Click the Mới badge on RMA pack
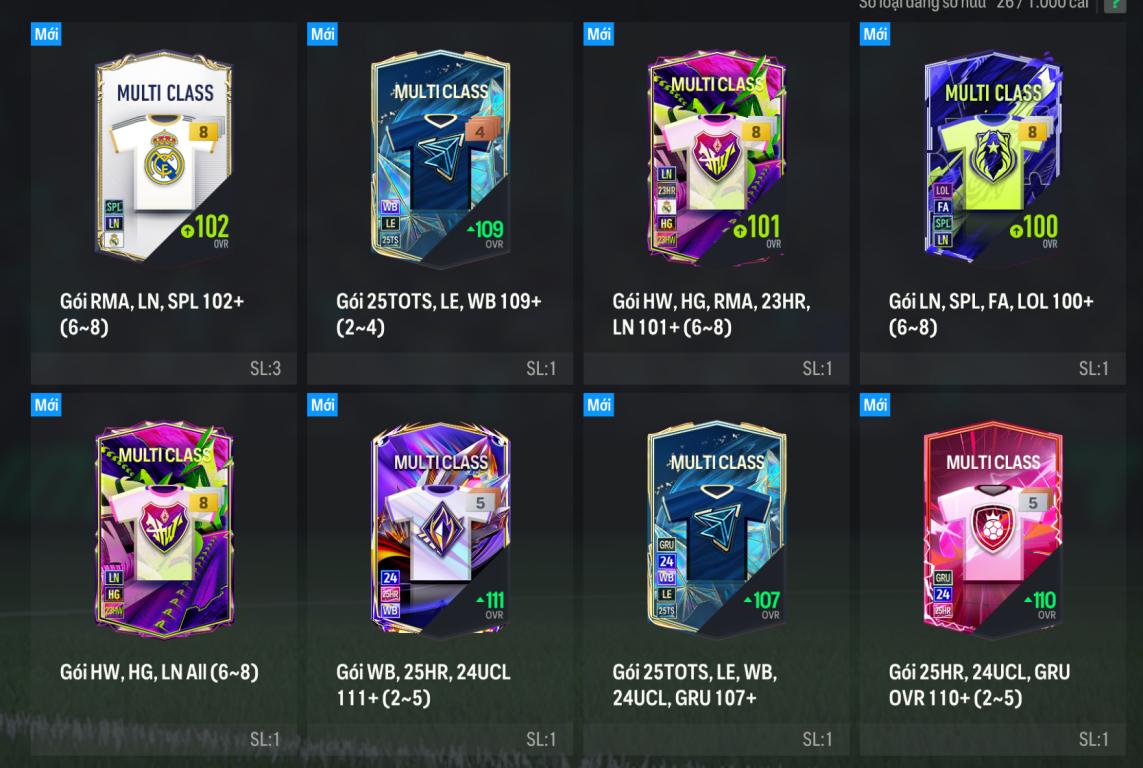The image size is (1143, 768). [x=46, y=34]
